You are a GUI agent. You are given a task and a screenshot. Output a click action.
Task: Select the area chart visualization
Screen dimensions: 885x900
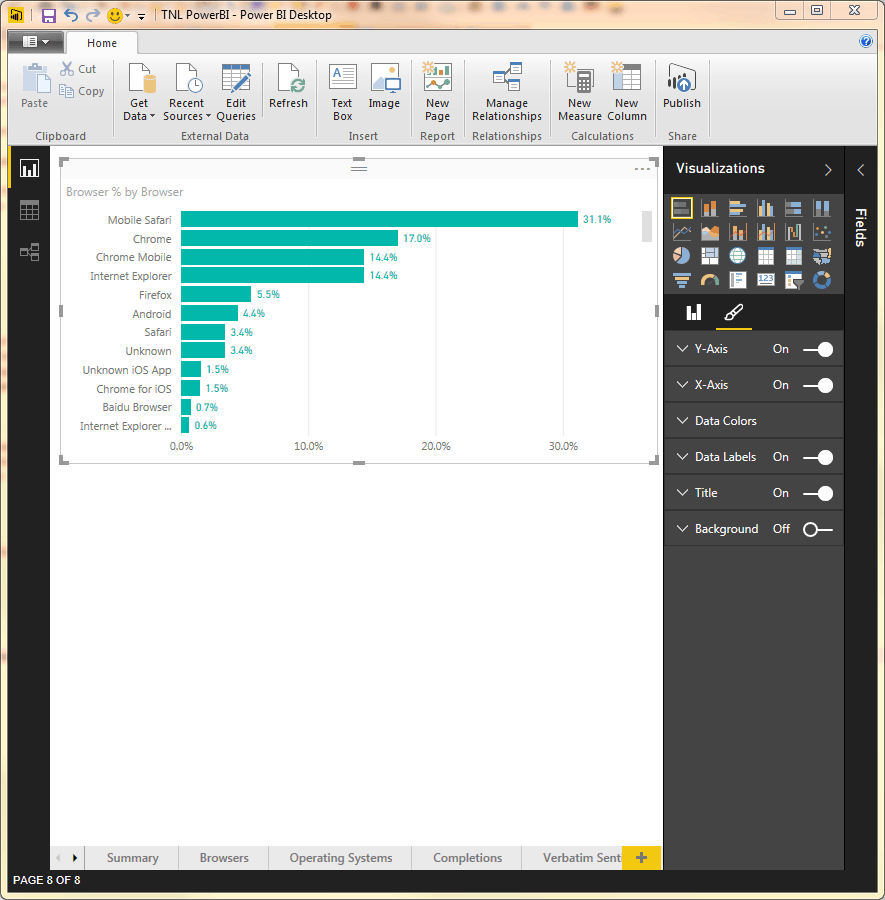pos(709,232)
